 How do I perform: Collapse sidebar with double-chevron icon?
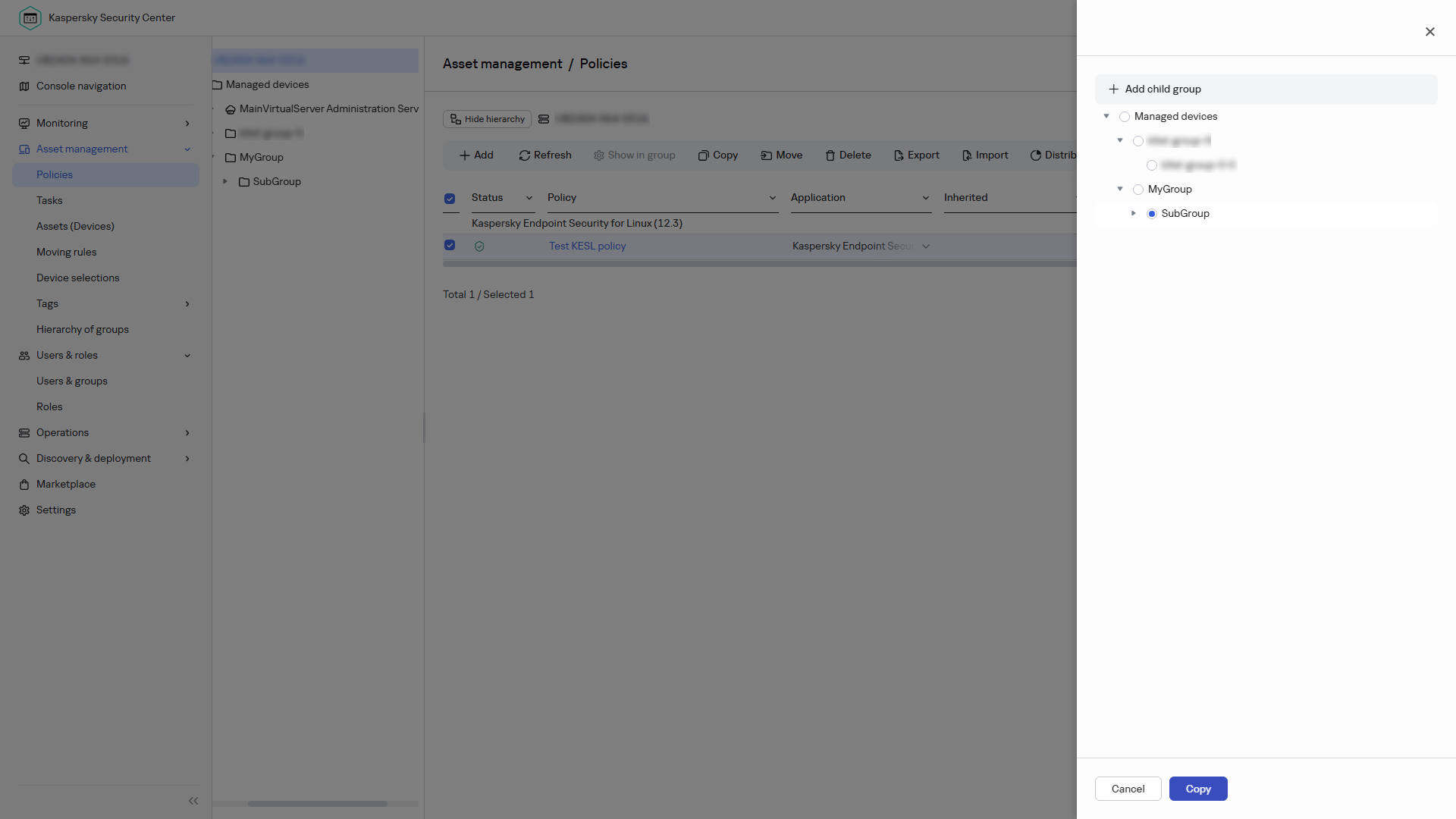(193, 801)
